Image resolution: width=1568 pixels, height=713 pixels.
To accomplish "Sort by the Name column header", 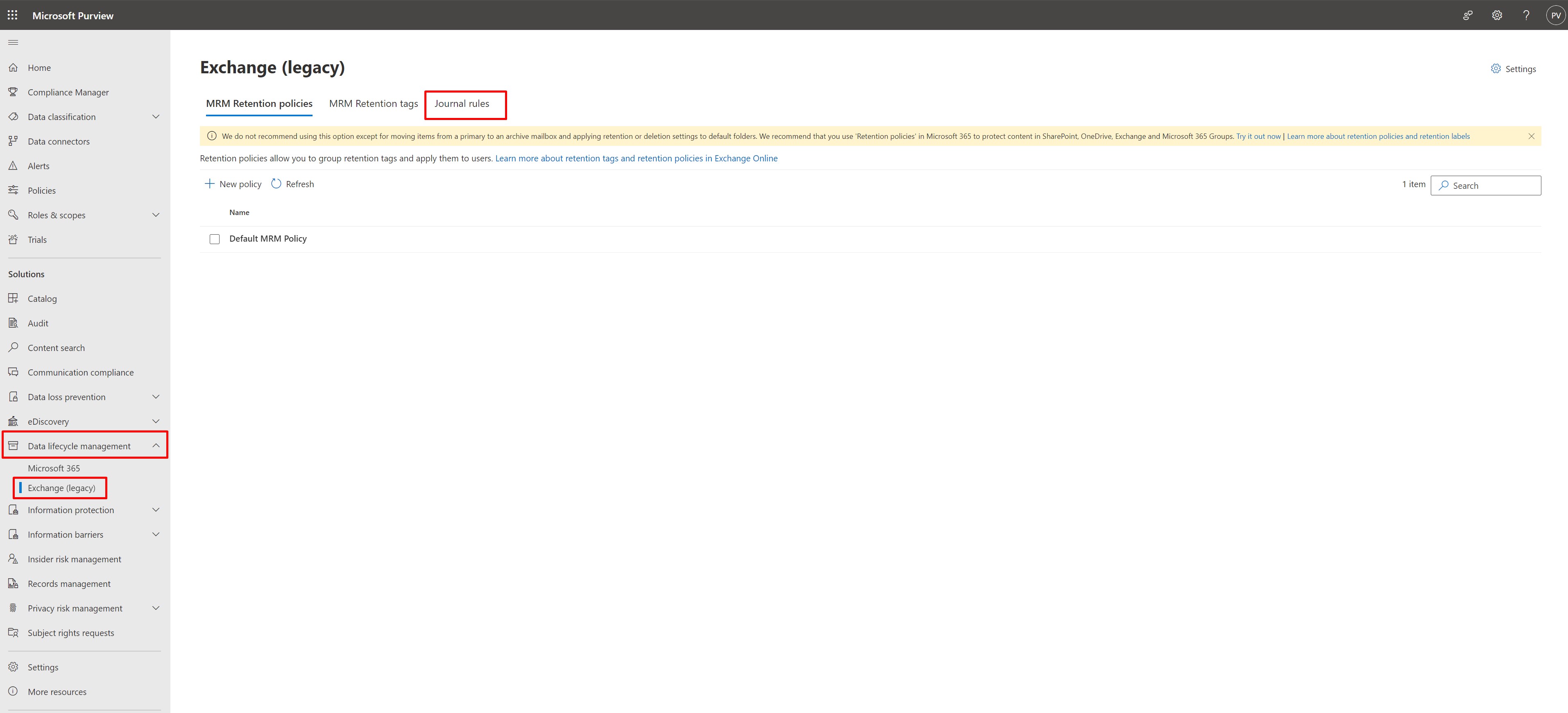I will click(239, 212).
